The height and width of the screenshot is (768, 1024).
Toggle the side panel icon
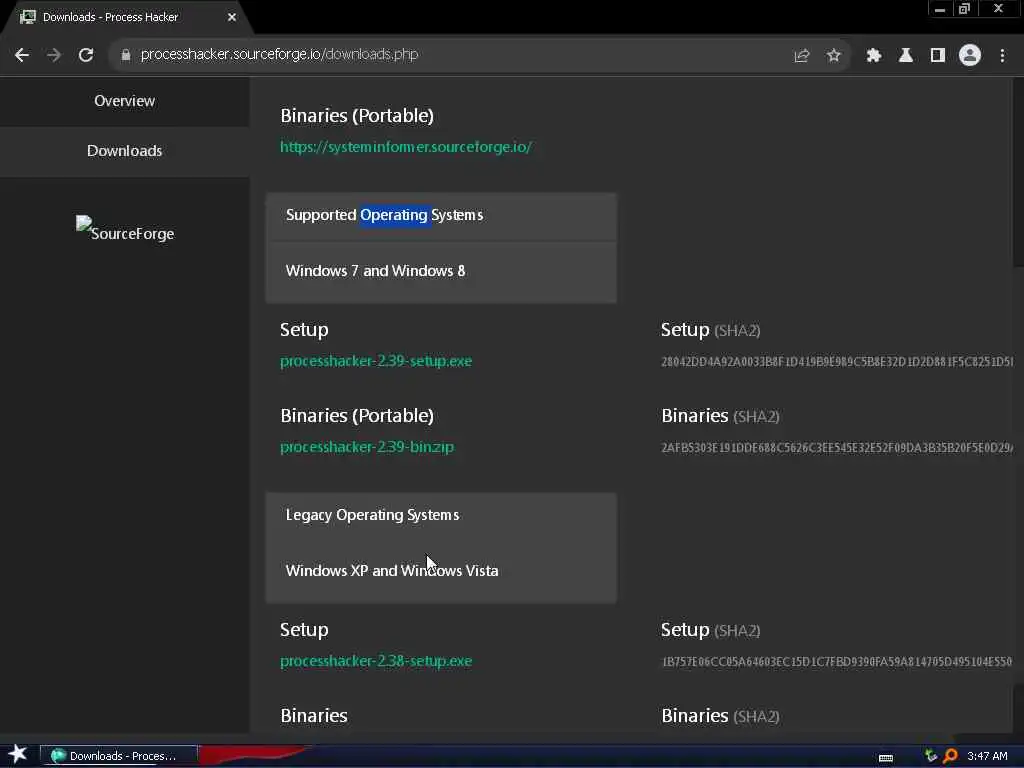[938, 56]
